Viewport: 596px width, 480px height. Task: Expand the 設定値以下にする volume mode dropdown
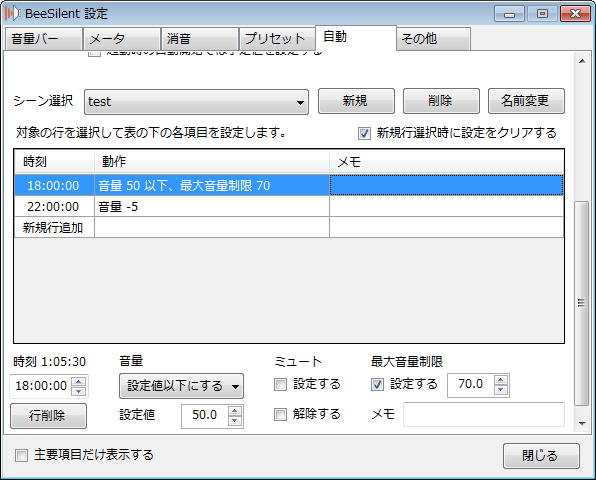coord(181,386)
